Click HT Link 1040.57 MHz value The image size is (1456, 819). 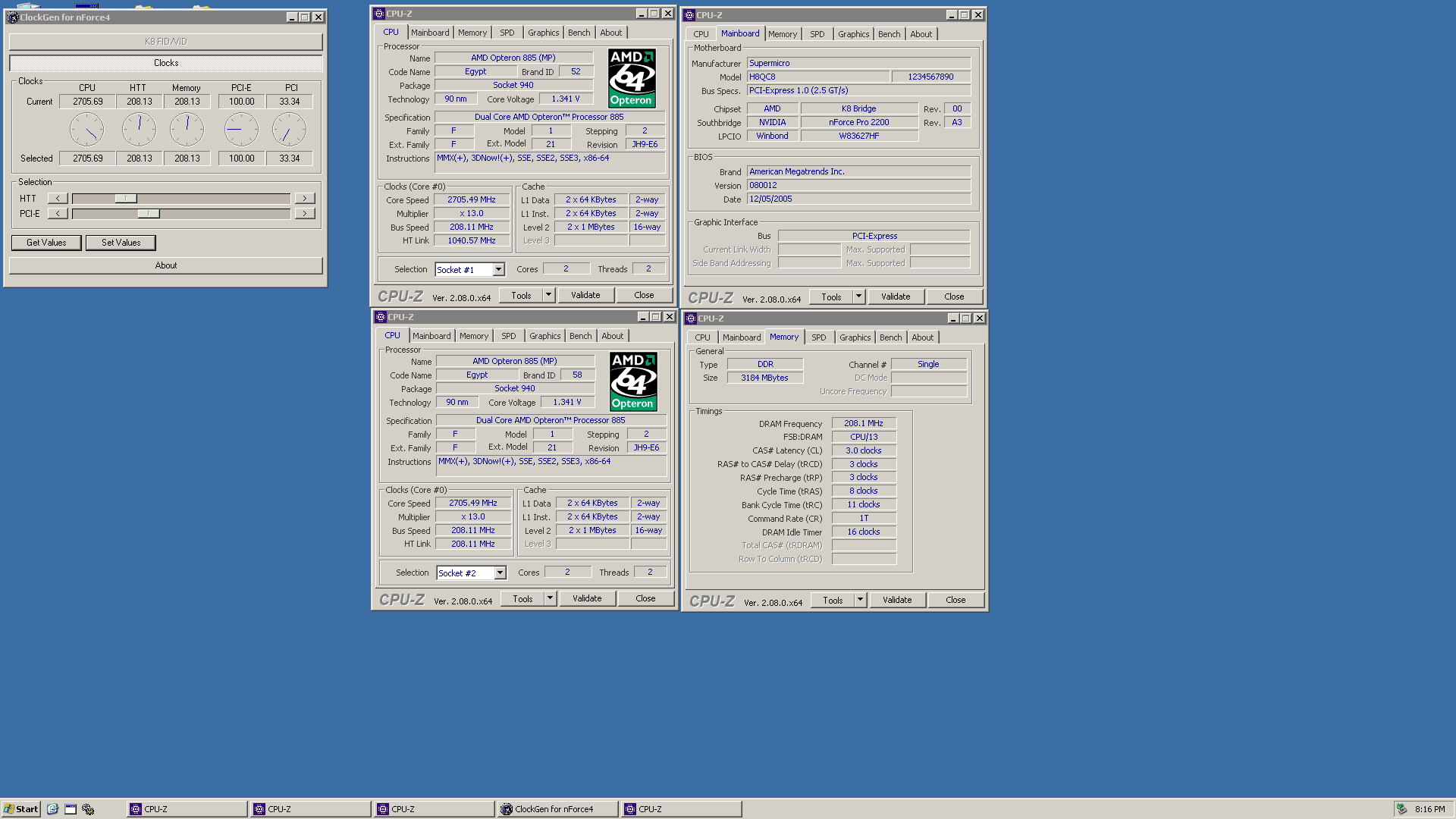tap(472, 241)
